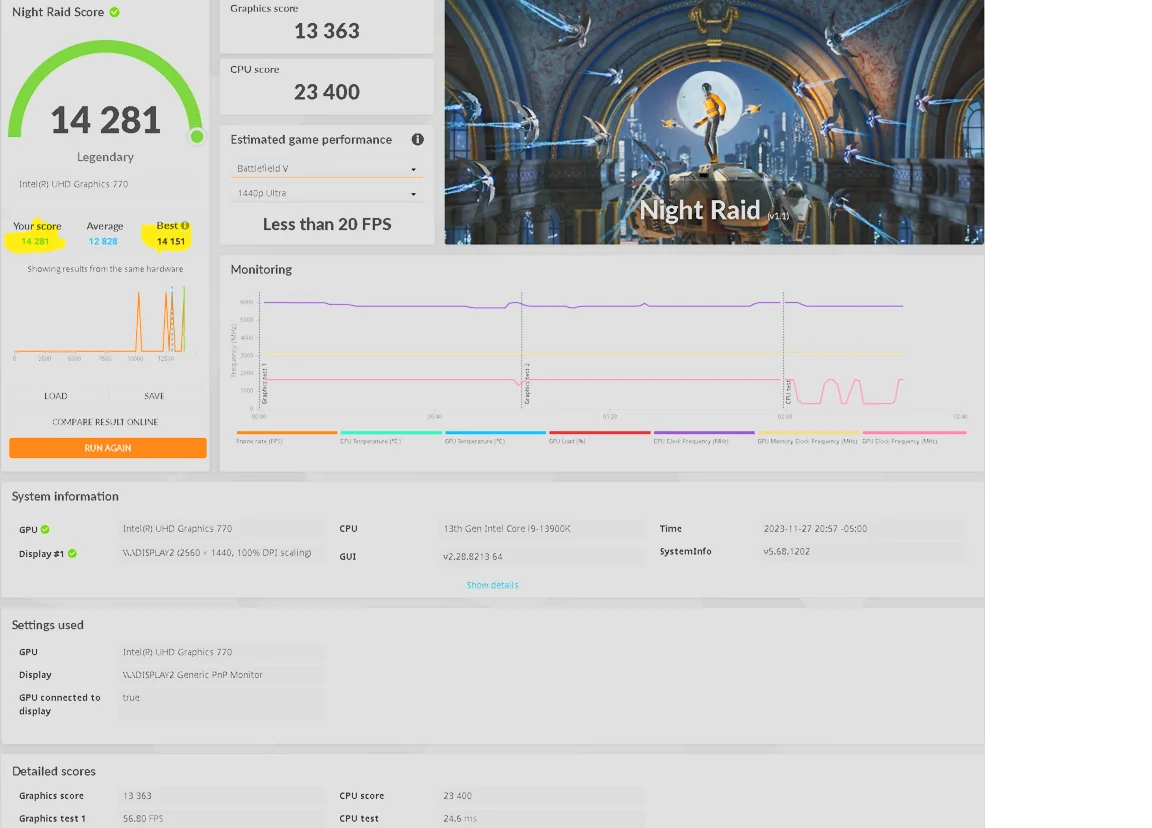The width and height of the screenshot is (1152, 828).
Task: Click the GPU connected to display true value
Action: click(221, 705)
